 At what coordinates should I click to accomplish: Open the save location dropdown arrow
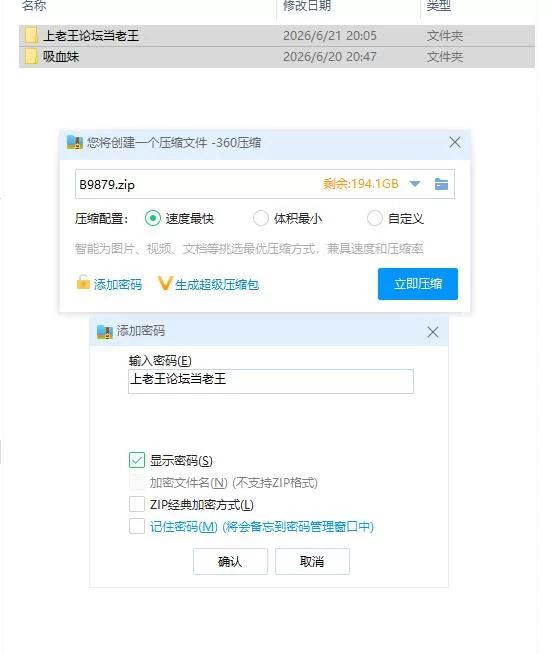click(415, 184)
